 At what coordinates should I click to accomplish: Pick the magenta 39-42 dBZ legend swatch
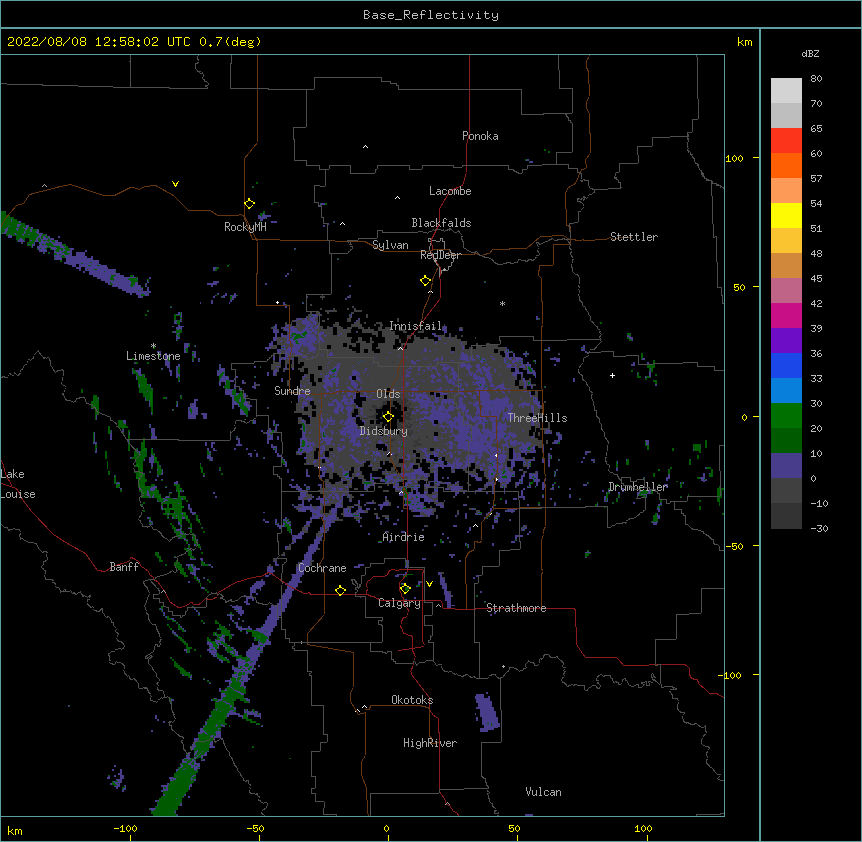pyautogui.click(x=786, y=315)
